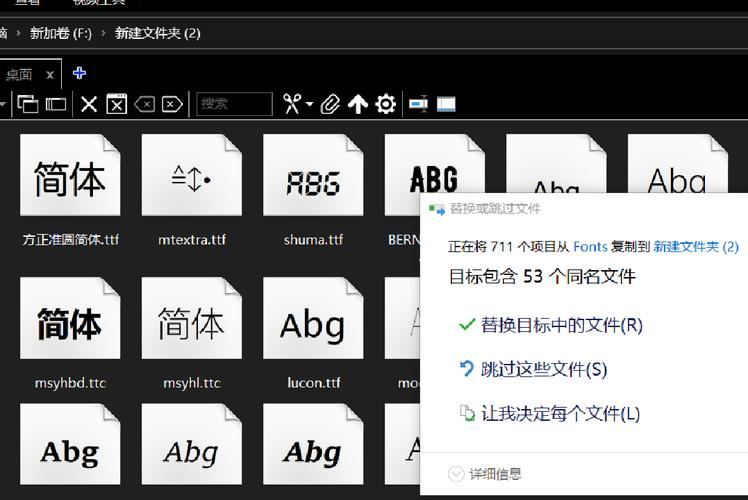Select top-right Abg font thumbnail at window edge
Viewport: 748px width, 500px height.
677,164
